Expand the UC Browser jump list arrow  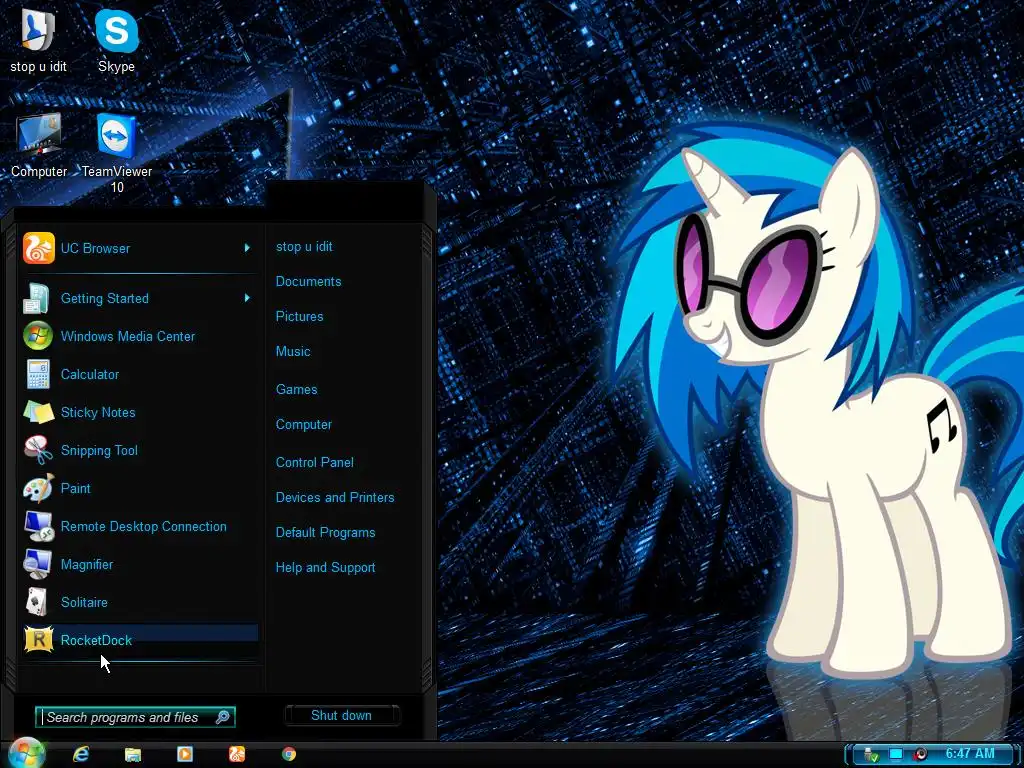coord(248,248)
